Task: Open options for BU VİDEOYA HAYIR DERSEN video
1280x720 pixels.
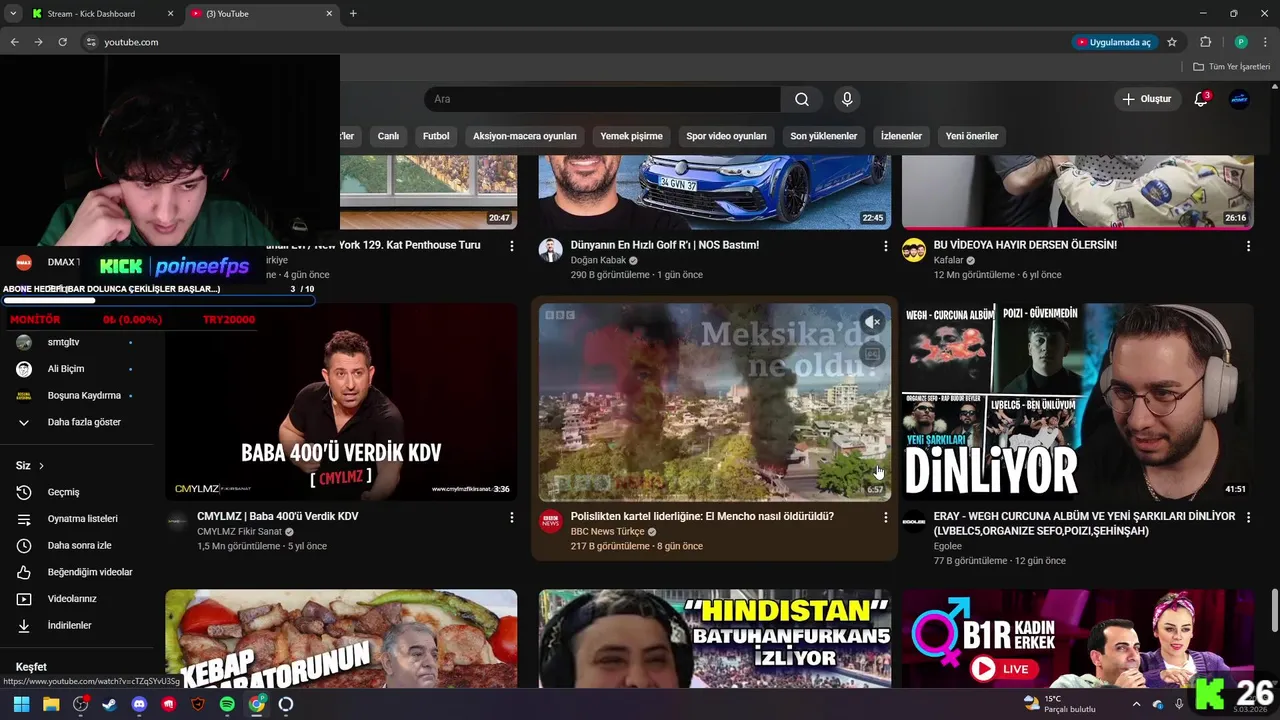Action: [1248, 246]
